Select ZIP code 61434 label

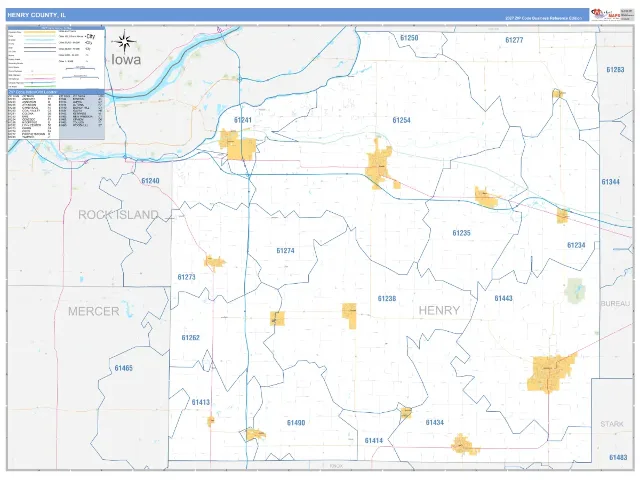coord(434,422)
